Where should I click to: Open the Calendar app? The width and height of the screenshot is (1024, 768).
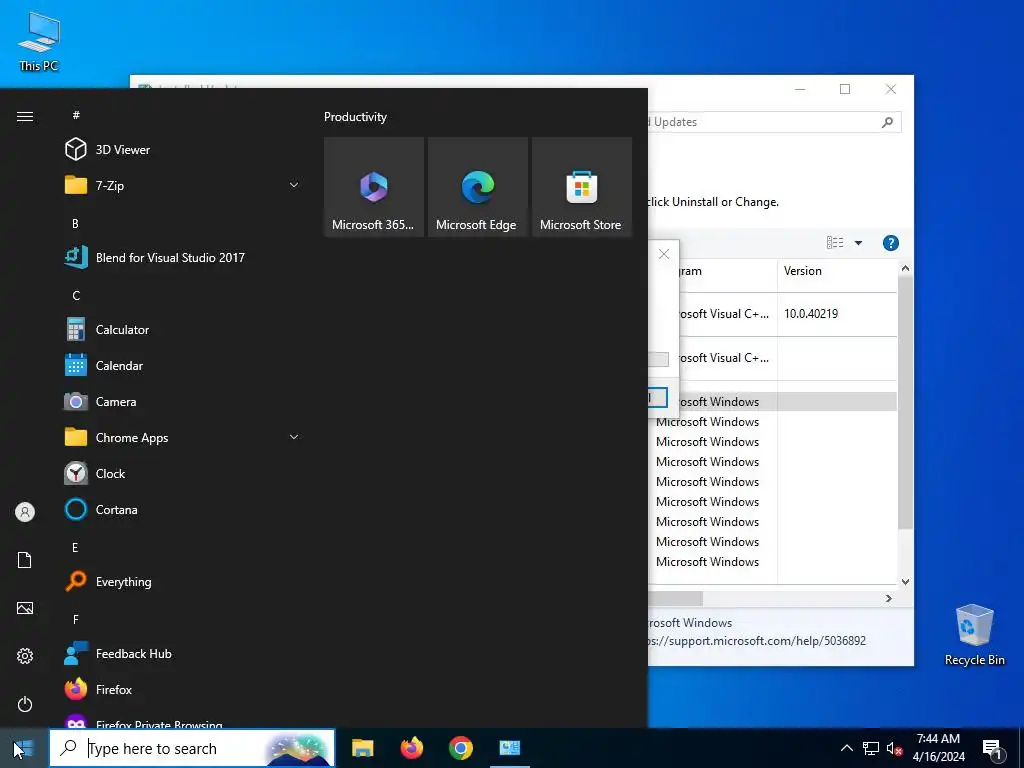pyautogui.click(x=183, y=366)
